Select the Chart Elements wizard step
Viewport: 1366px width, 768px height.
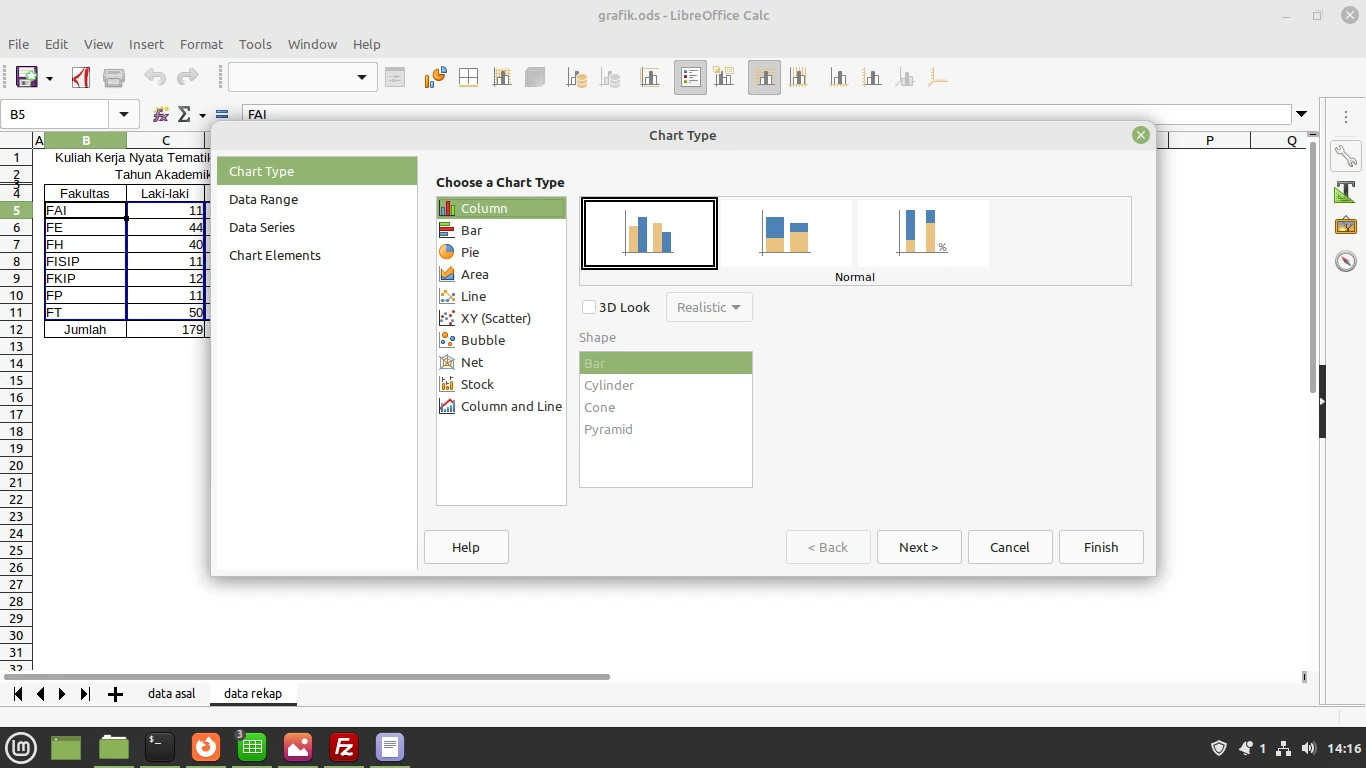[x=317, y=255]
